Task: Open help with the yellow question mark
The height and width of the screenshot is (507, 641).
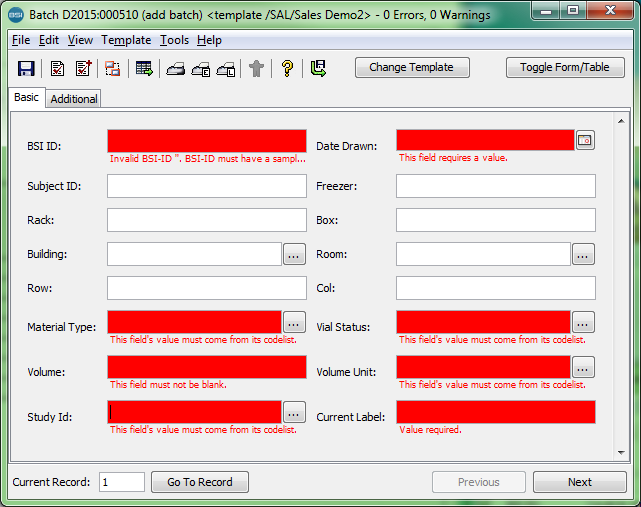Action: pos(287,68)
